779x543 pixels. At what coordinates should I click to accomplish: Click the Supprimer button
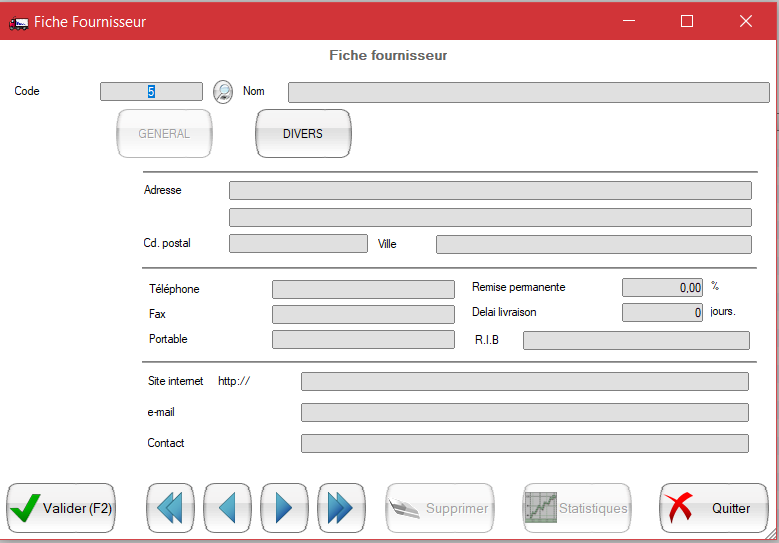440,508
